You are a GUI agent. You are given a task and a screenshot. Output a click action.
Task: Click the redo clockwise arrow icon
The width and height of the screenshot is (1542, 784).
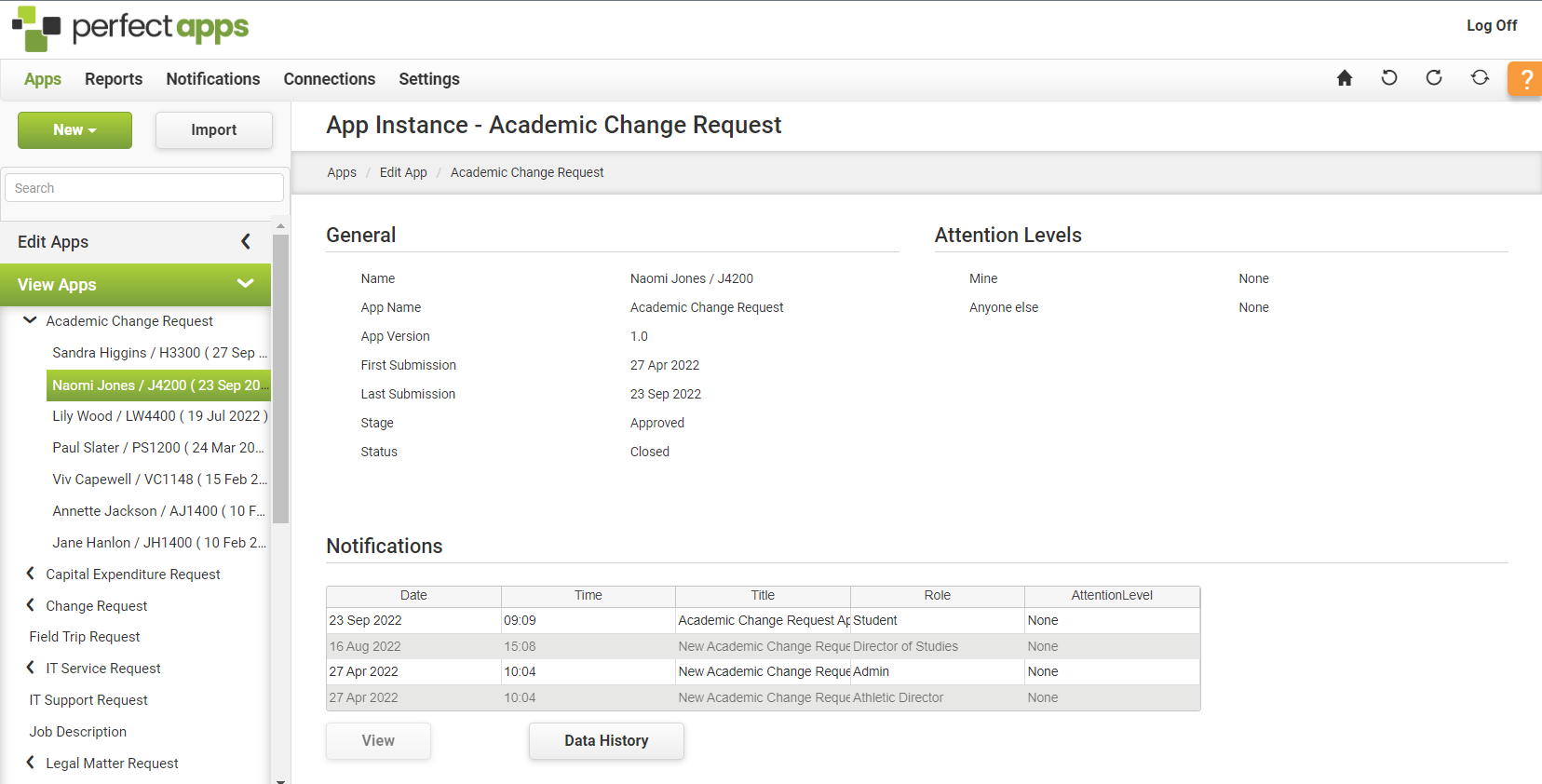coord(1434,78)
